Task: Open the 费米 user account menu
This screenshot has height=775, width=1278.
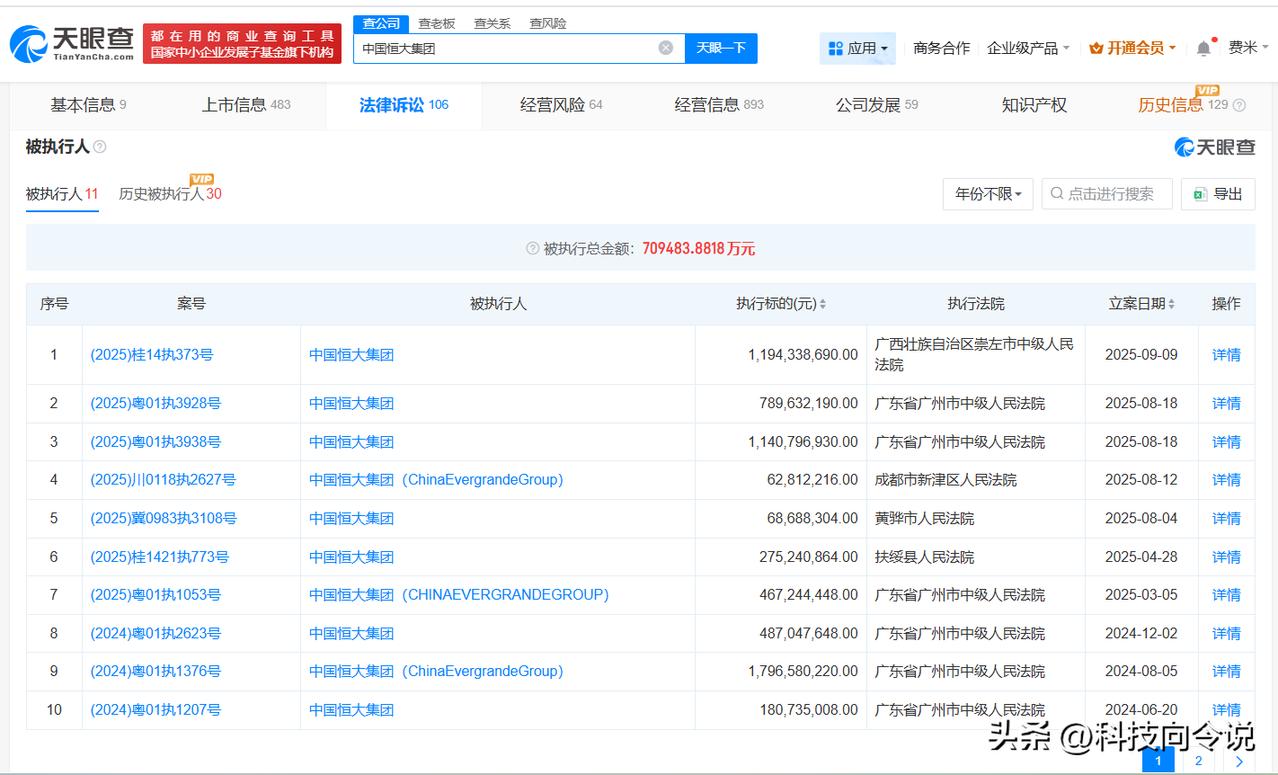Action: (1248, 48)
